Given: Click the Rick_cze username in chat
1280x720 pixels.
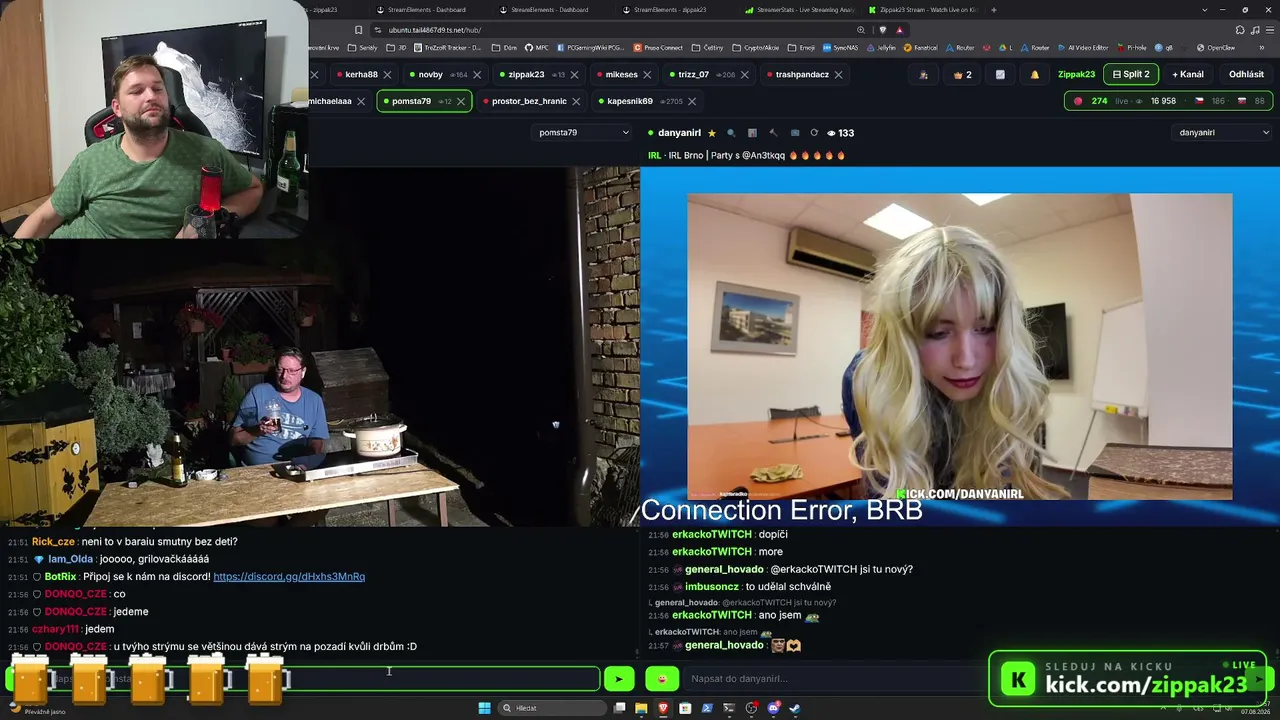Looking at the screenshot, I should click(x=53, y=541).
